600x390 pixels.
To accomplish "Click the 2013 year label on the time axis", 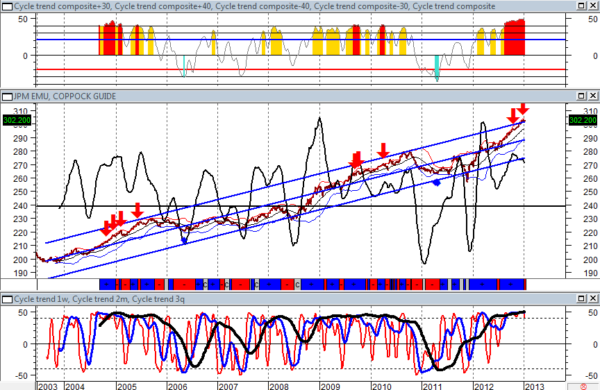I will (534, 386).
